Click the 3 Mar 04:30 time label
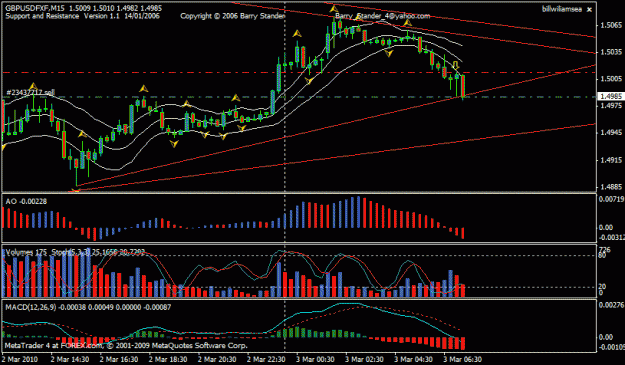Screen dimensions: 625x365 click(414, 359)
